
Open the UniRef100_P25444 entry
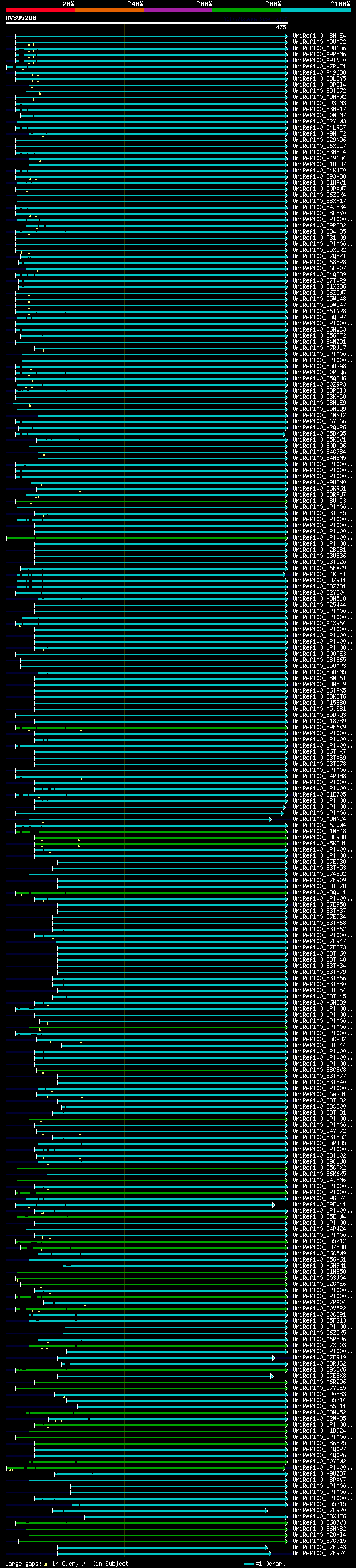[319, 605]
